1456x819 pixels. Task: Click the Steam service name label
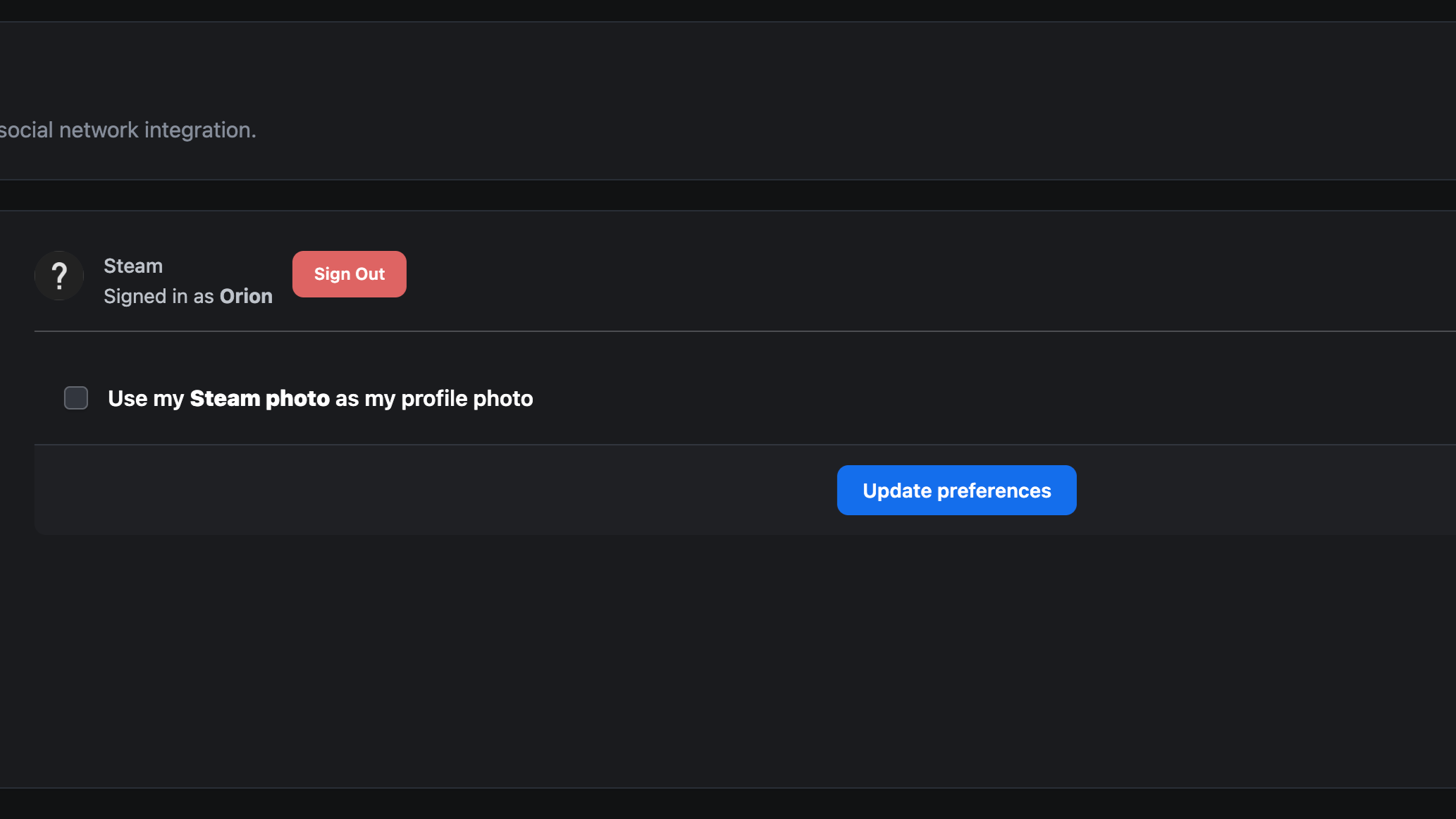click(133, 266)
